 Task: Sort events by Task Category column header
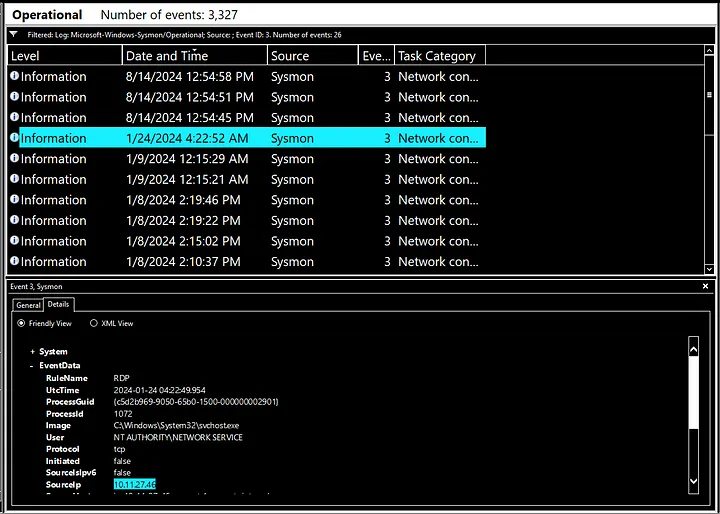tap(438, 56)
